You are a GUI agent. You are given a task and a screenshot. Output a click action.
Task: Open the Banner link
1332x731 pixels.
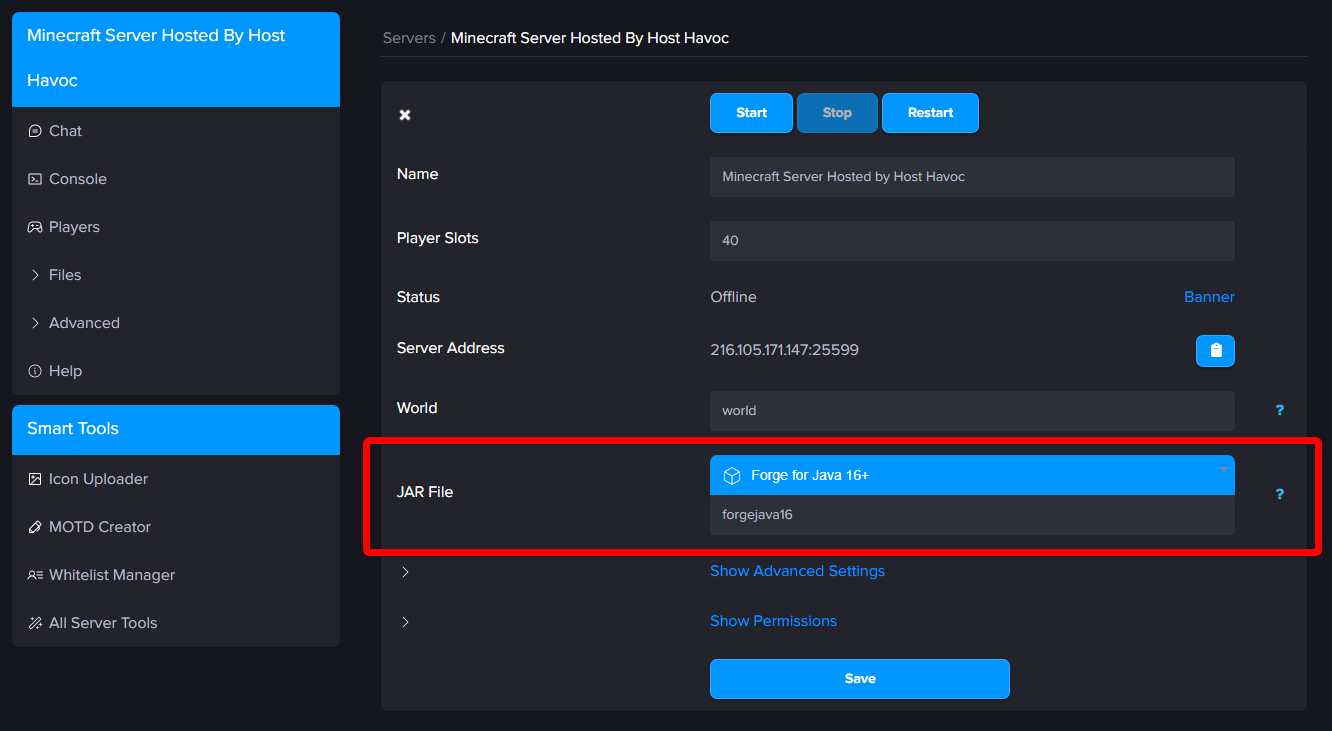point(1209,297)
